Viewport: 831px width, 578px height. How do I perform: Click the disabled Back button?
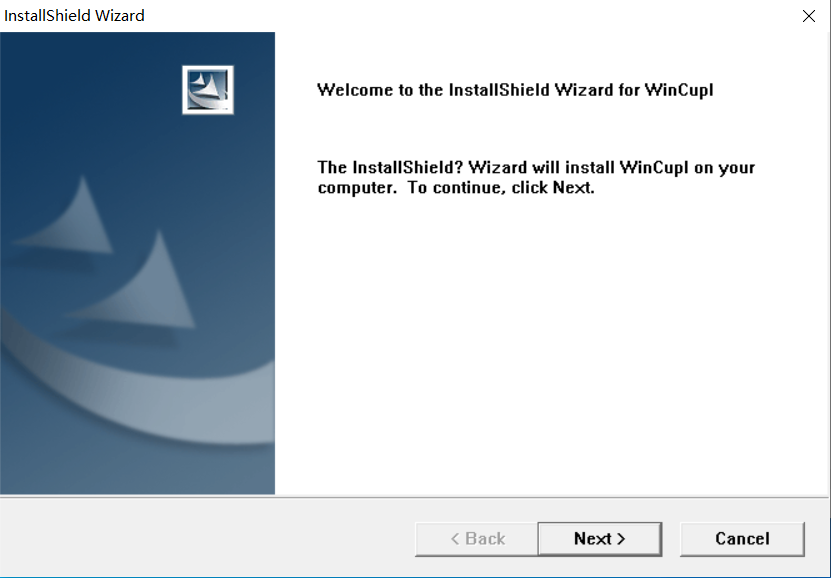pos(476,539)
